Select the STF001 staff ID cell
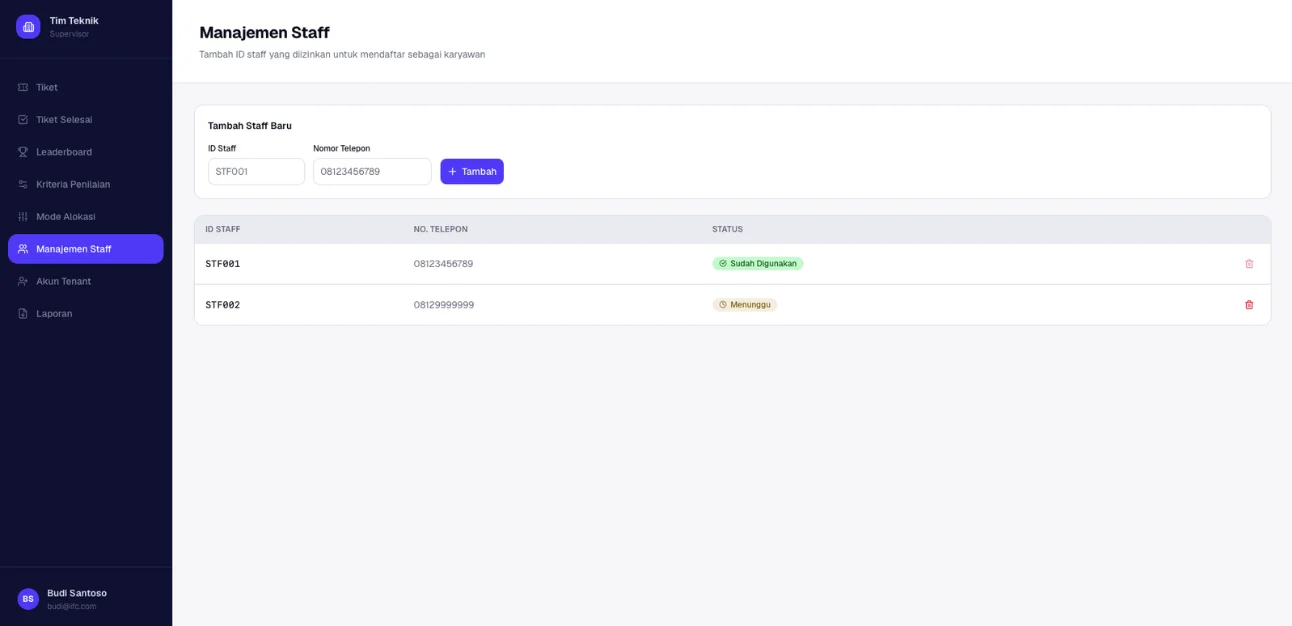The width and height of the screenshot is (1292, 626). pyautogui.click(x=223, y=264)
